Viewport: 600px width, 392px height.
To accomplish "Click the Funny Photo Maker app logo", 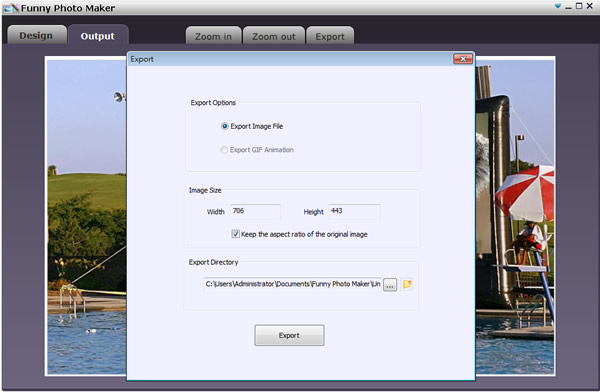I will pyautogui.click(x=11, y=8).
